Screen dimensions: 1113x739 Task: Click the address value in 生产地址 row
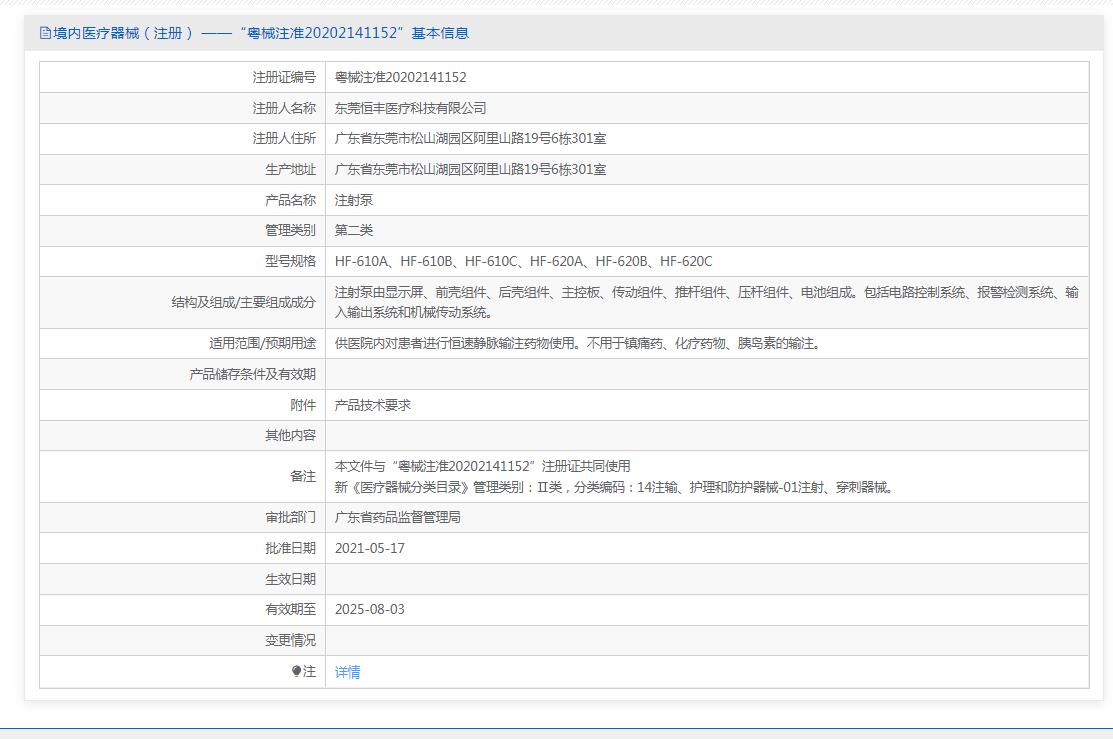click(x=470, y=169)
